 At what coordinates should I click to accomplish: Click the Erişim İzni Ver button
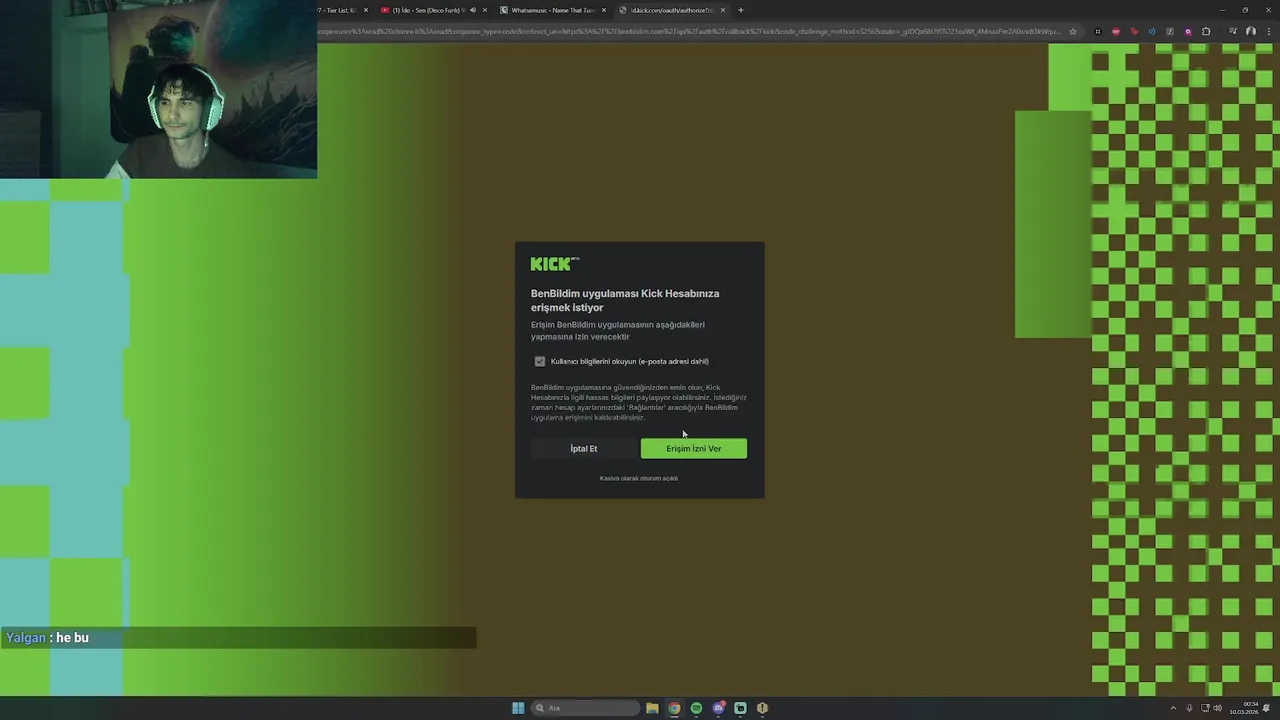point(693,448)
